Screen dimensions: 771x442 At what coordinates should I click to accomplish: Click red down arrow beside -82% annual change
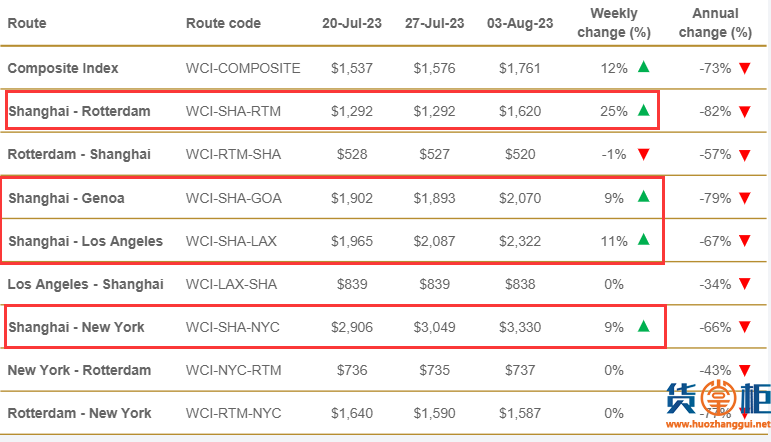pos(744,112)
